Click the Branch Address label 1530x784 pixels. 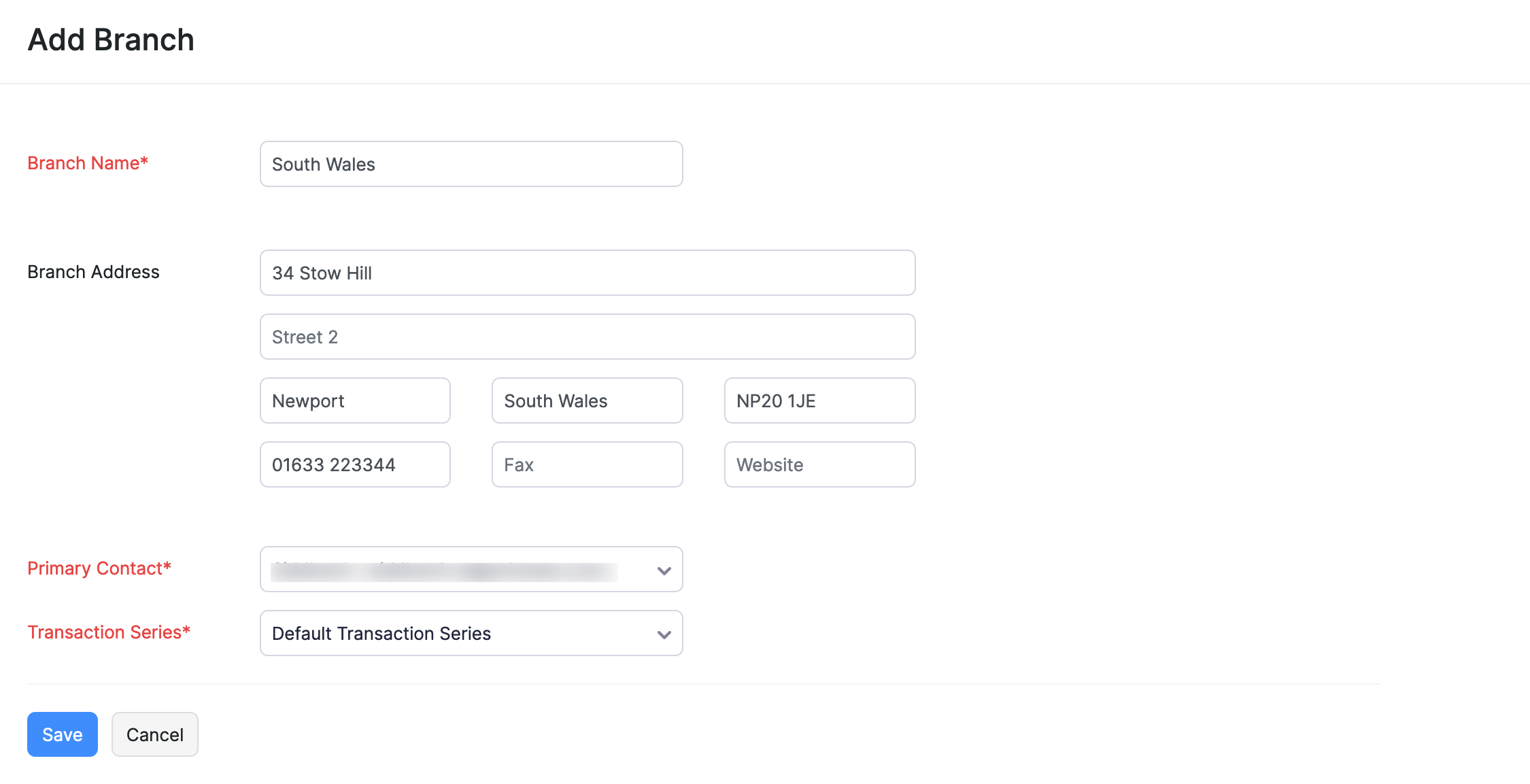click(93, 272)
